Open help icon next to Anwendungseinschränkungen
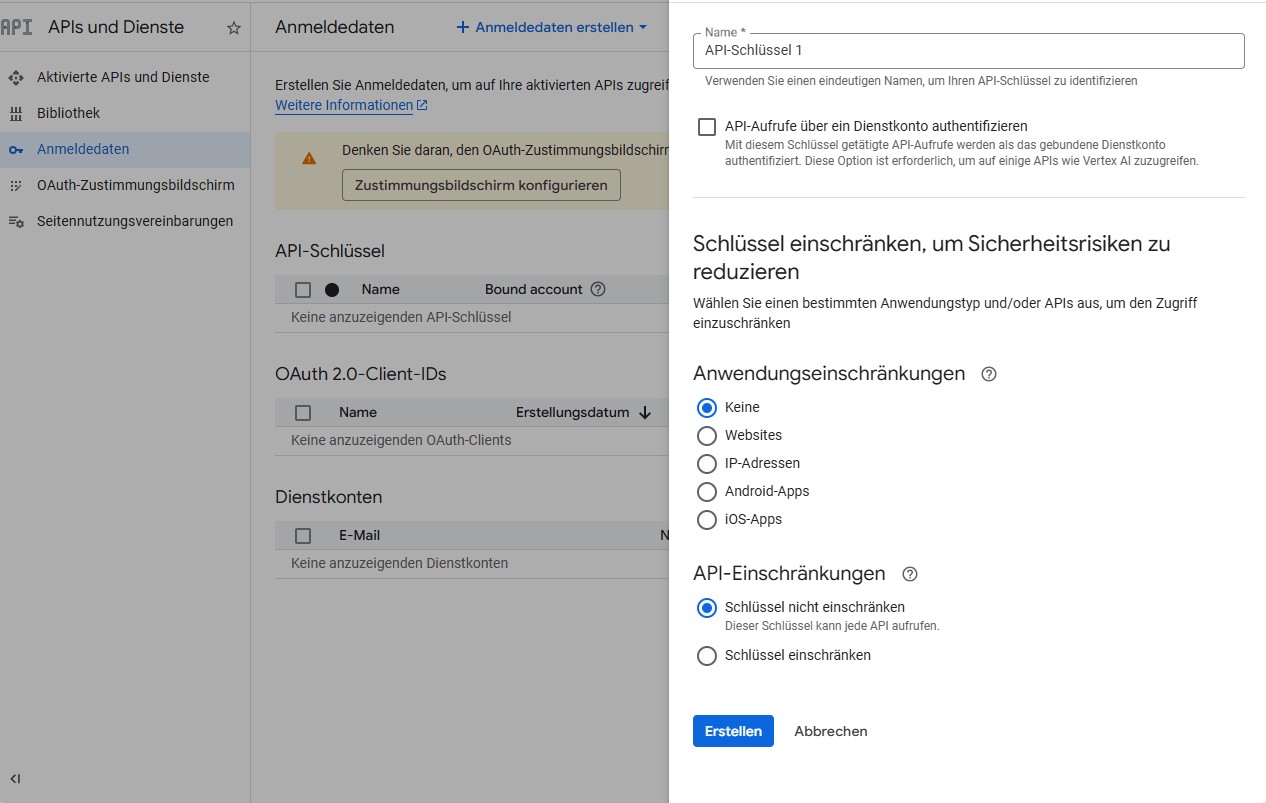1266x803 pixels. click(989, 374)
